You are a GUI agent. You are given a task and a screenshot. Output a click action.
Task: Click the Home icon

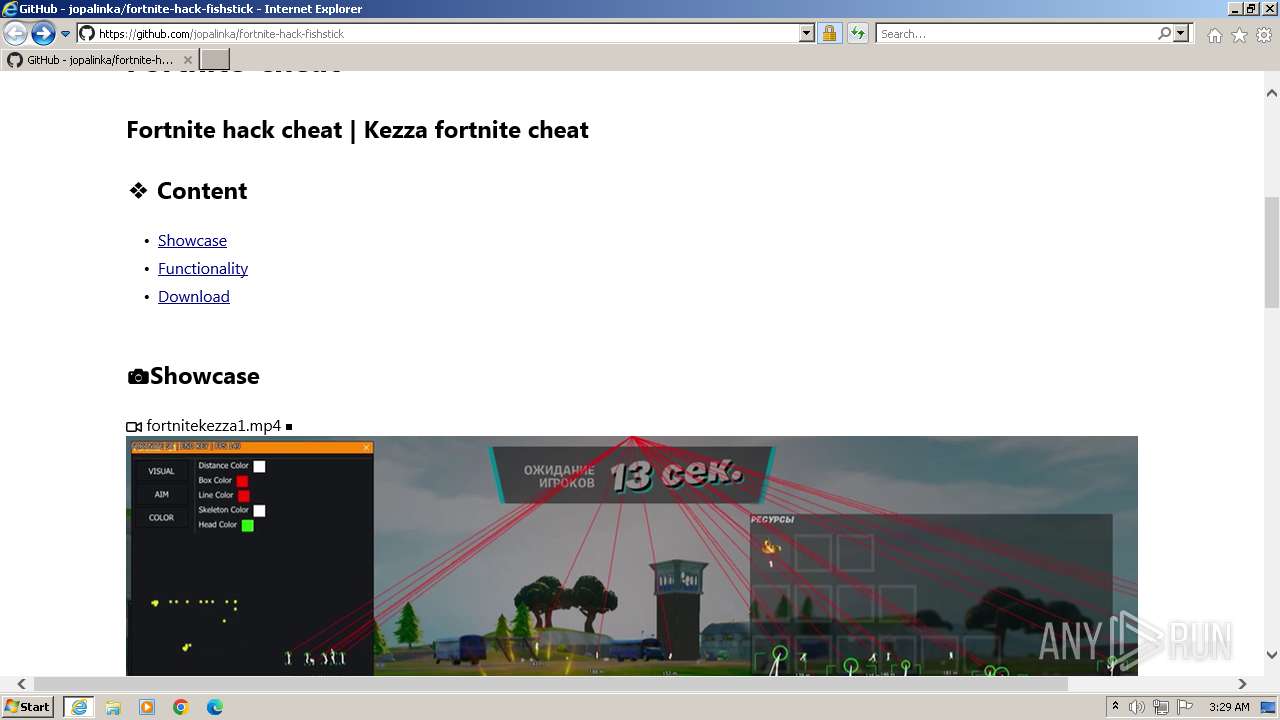[x=1214, y=35]
